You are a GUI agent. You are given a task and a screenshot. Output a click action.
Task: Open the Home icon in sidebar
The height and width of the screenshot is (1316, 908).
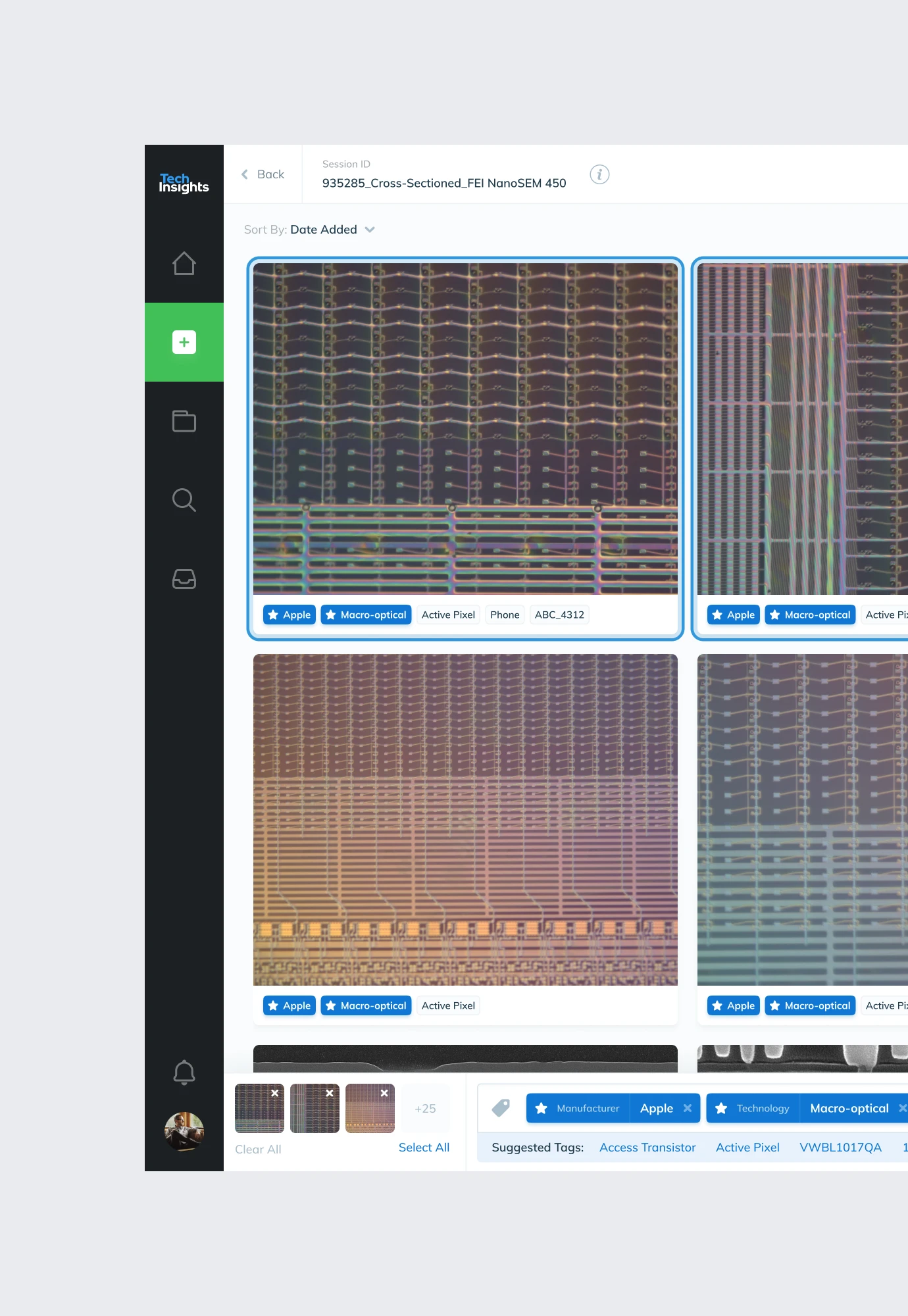184,263
